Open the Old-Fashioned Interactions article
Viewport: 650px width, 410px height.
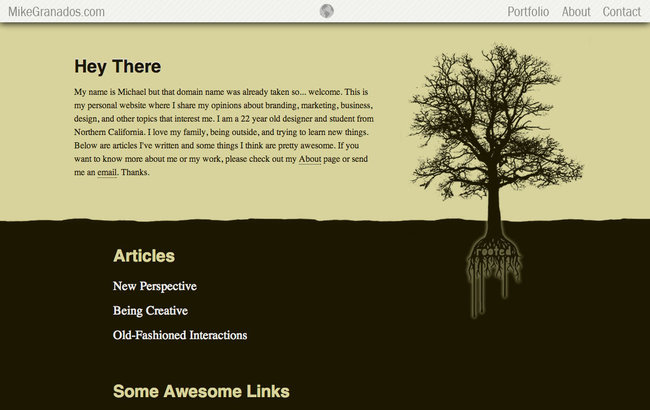pyautogui.click(x=180, y=335)
